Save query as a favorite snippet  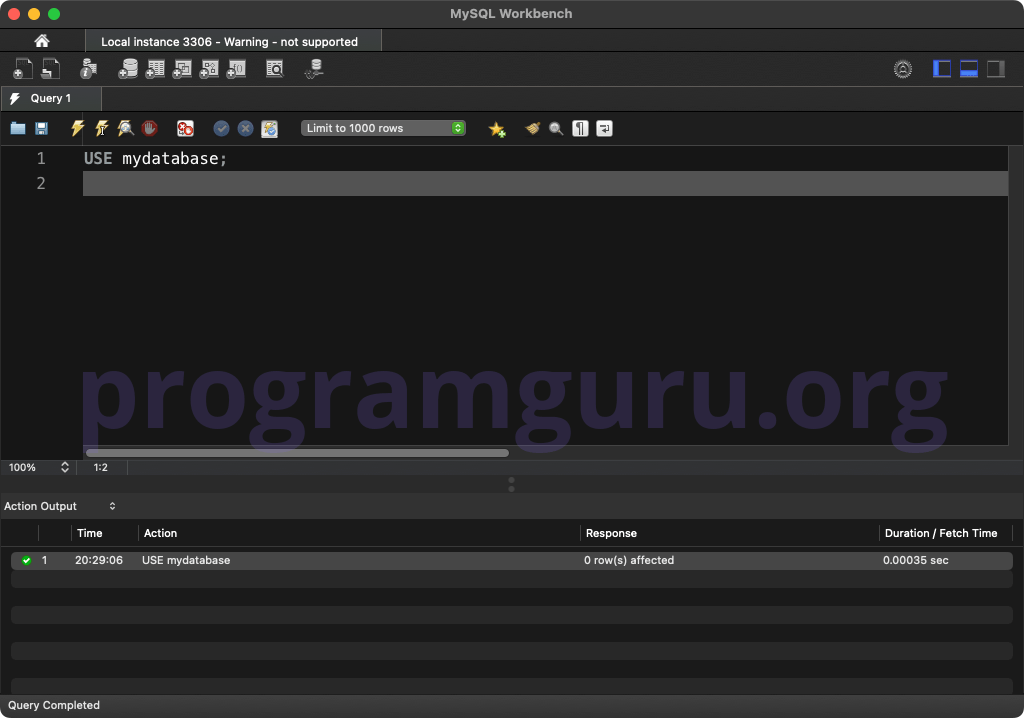(497, 129)
